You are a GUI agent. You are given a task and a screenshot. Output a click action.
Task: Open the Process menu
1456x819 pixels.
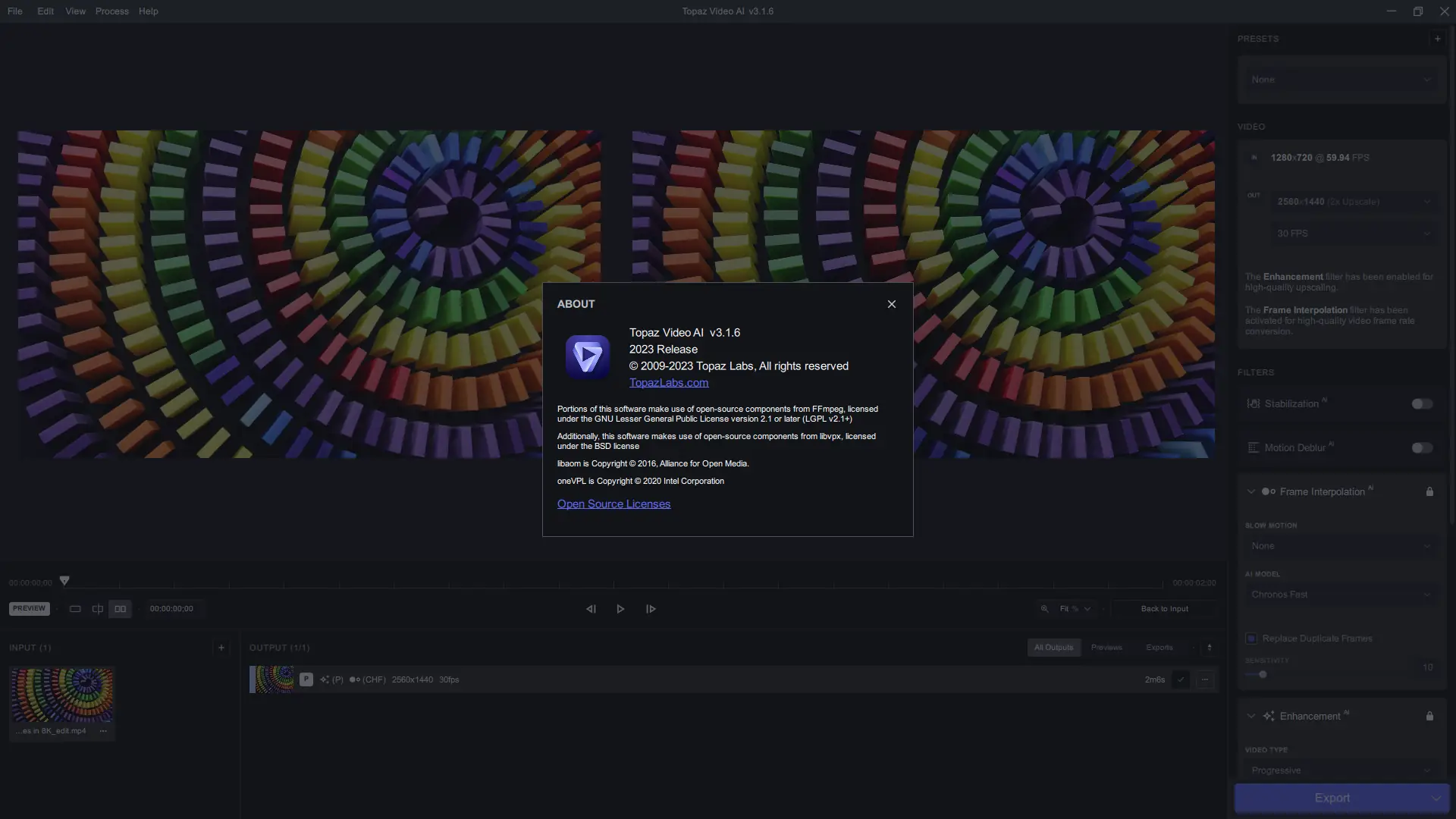tap(111, 11)
